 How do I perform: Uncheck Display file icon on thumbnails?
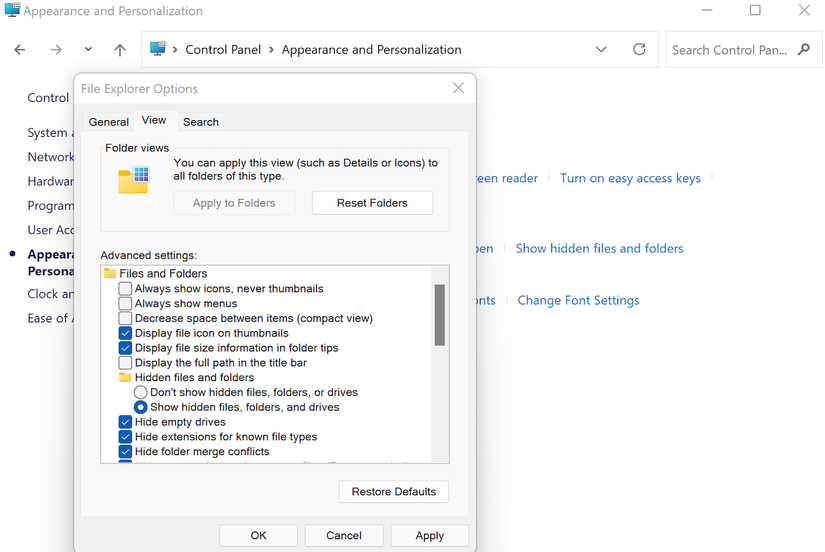coord(125,333)
